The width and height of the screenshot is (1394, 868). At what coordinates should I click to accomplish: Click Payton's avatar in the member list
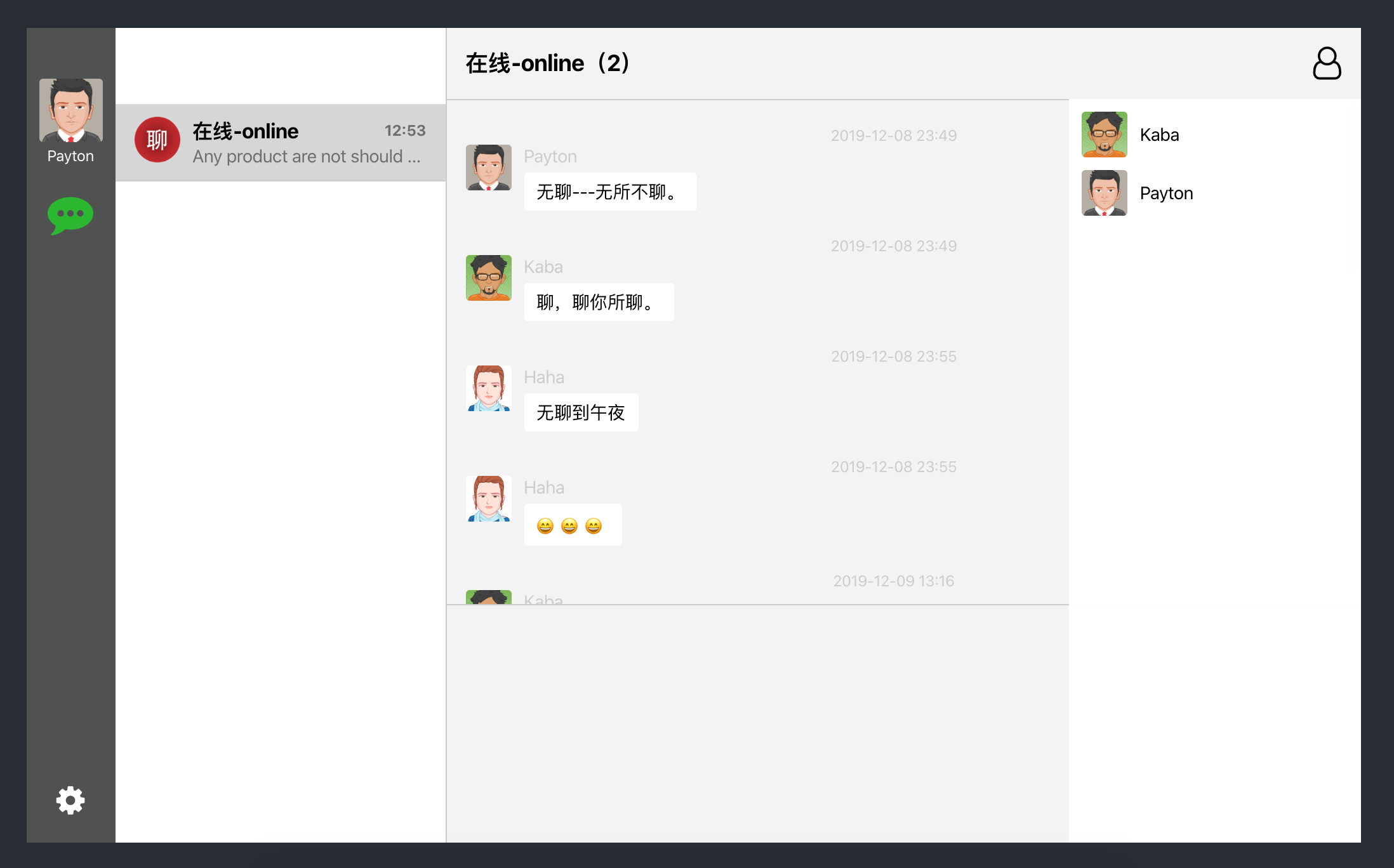pos(1104,193)
